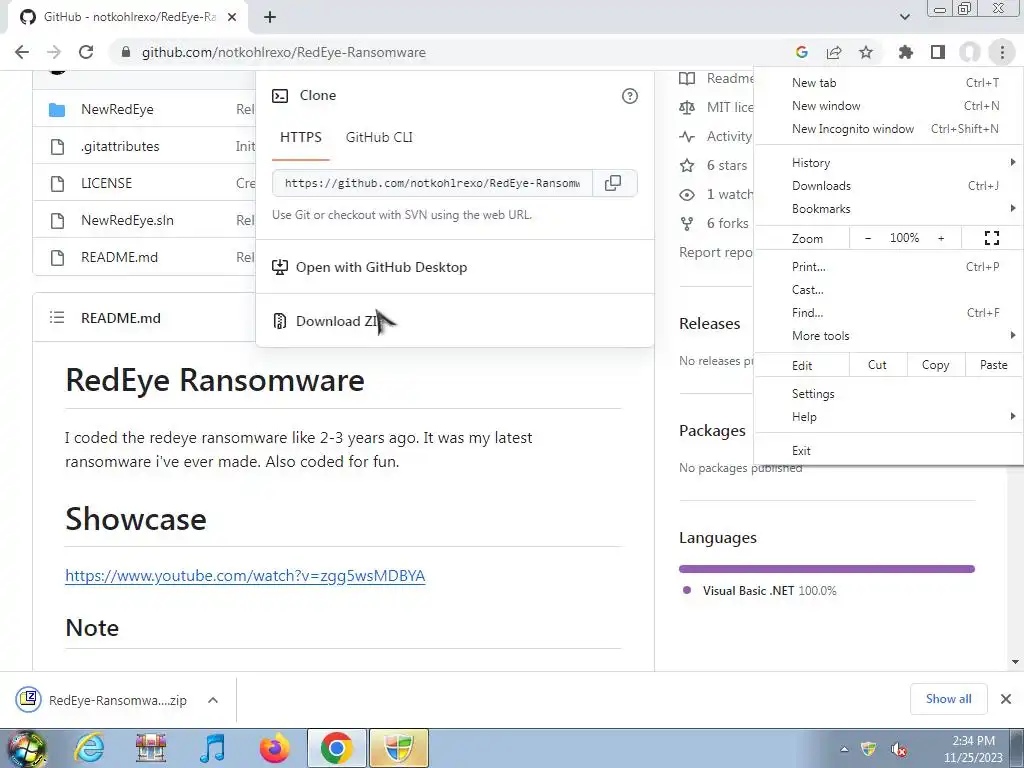Click the Copy button in Edit row
Screen dimensions: 1024x768
935,365
